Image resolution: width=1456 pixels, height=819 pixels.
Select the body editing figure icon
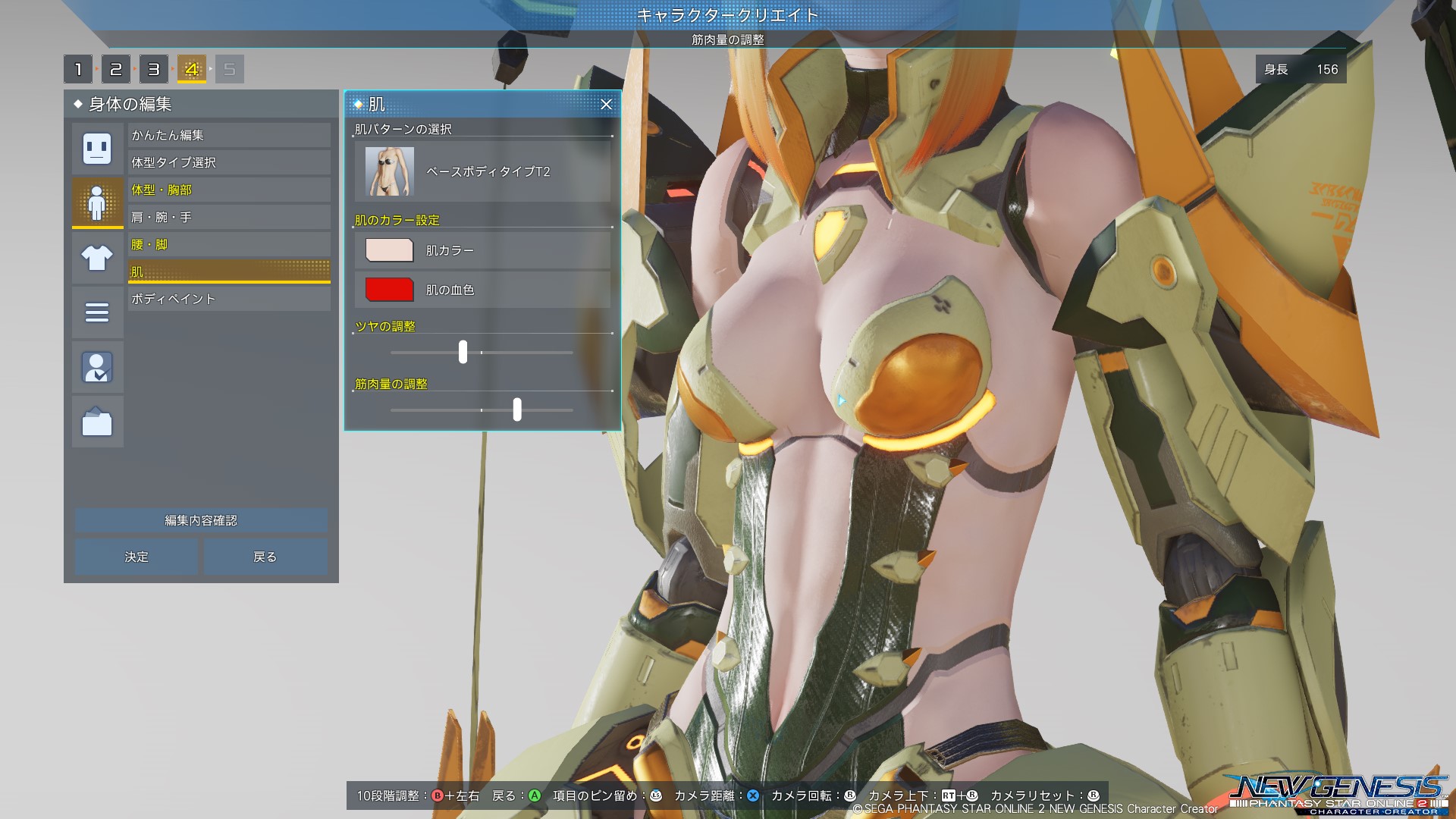(97, 202)
